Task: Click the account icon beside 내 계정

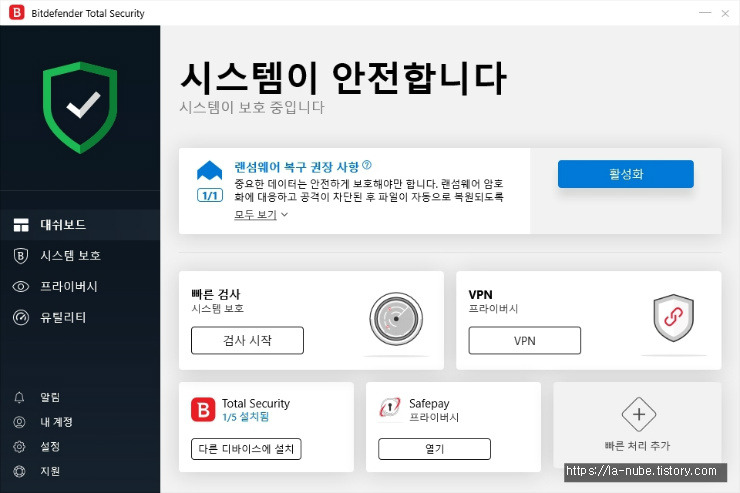Action: coord(19,422)
